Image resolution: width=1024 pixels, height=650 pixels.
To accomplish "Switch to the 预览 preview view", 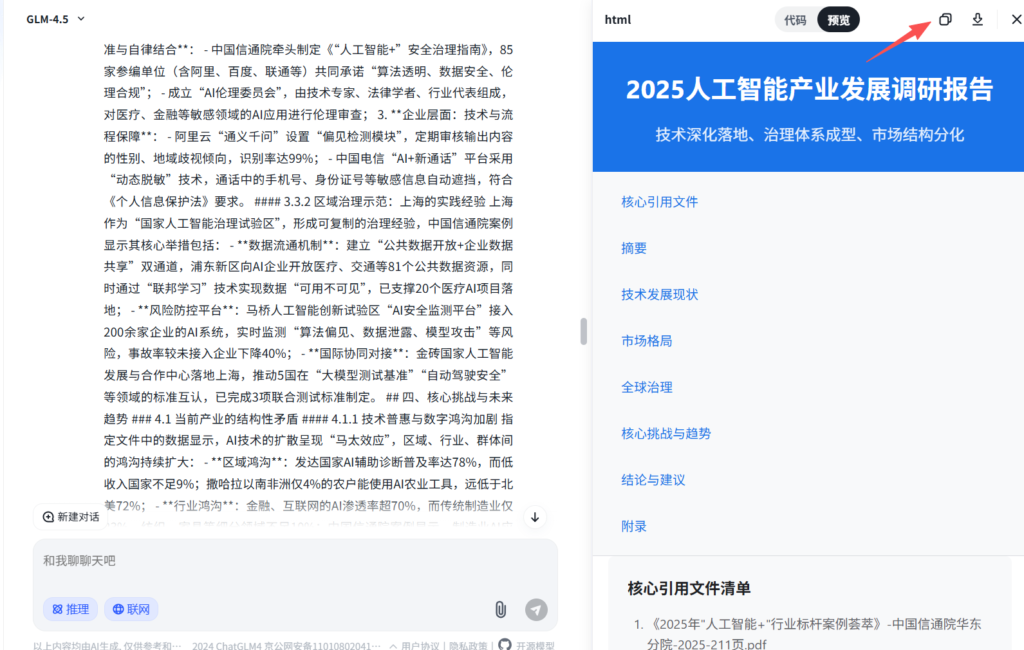I will pos(838,20).
